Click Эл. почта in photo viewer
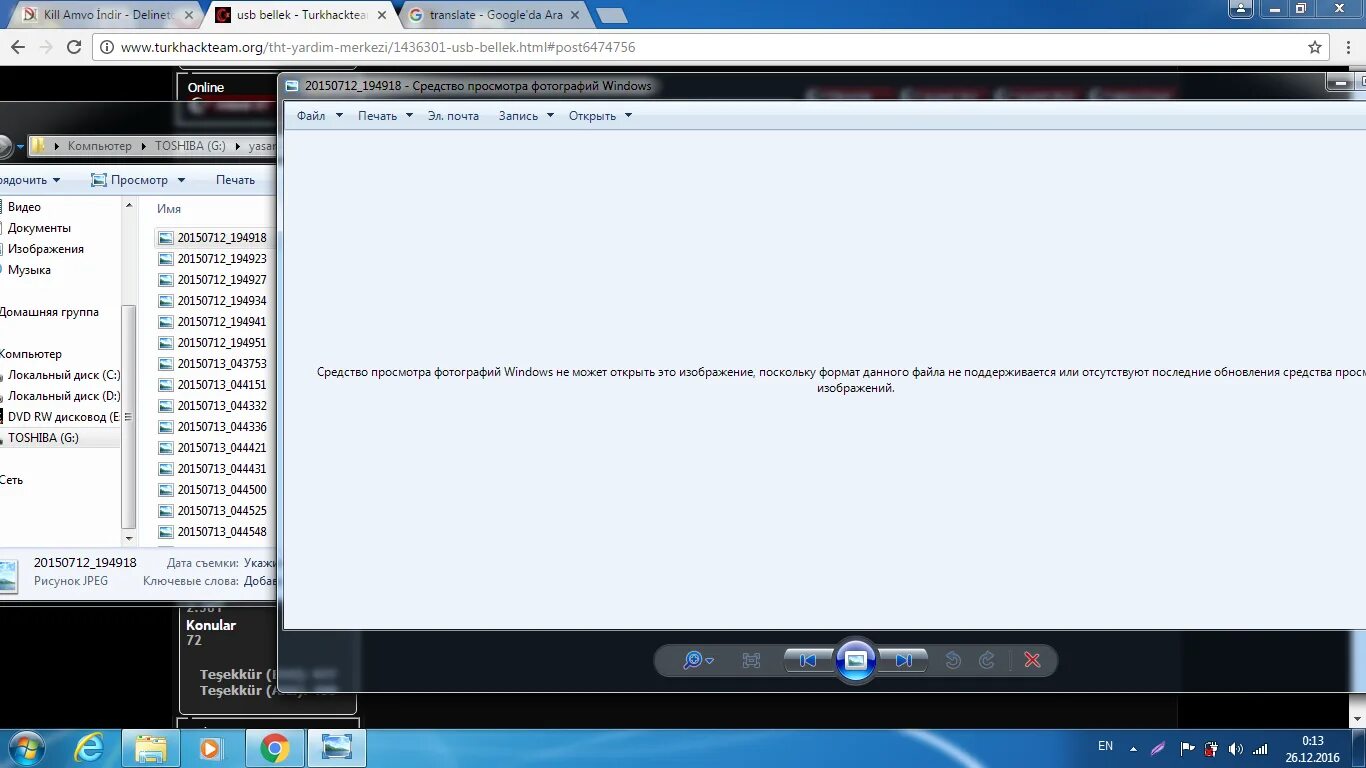This screenshot has height=768, width=1366. (x=453, y=116)
